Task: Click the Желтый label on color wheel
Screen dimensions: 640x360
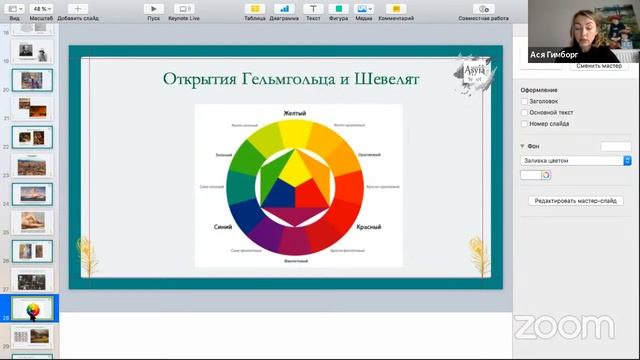Action: coord(295,113)
